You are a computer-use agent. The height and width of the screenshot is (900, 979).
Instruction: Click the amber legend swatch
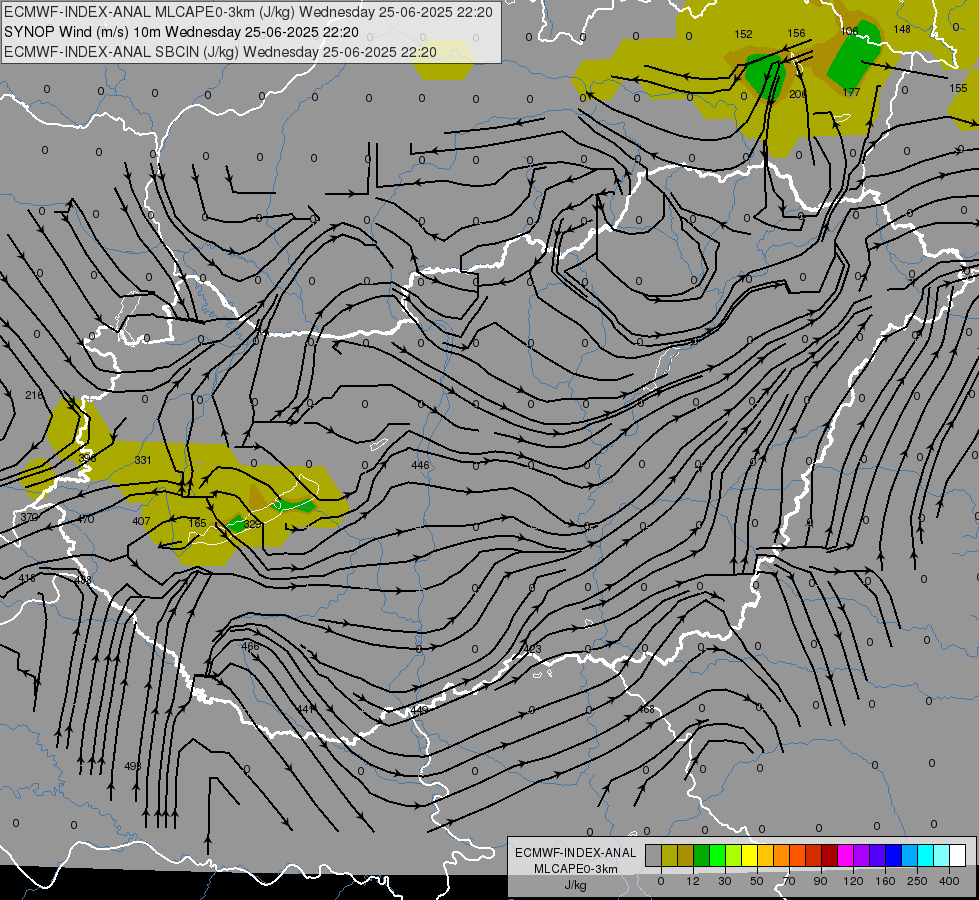pos(766,855)
